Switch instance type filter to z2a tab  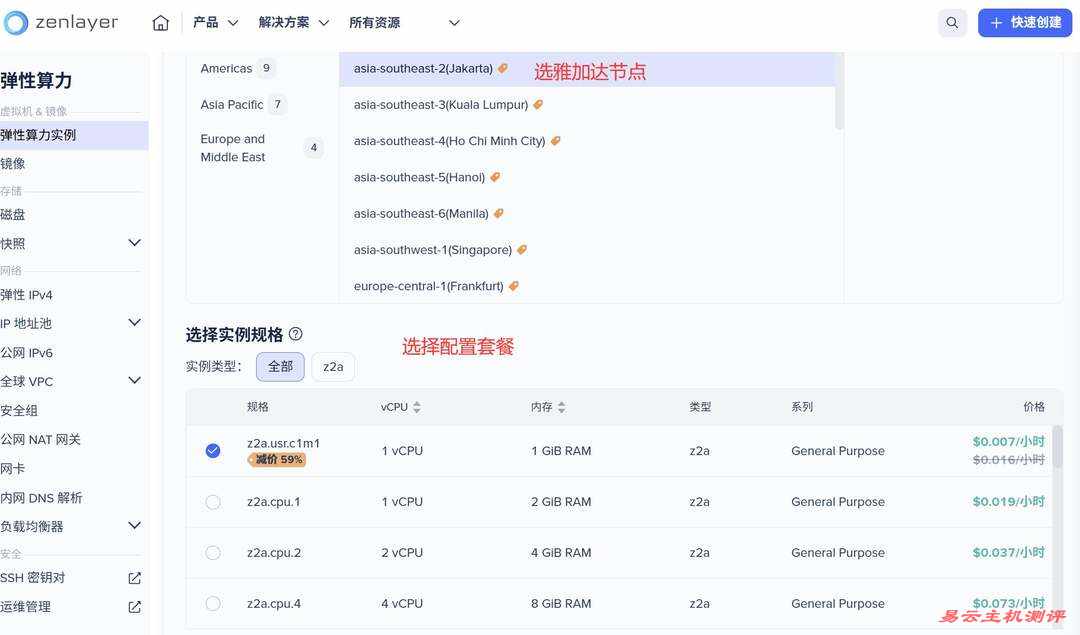click(x=332, y=366)
